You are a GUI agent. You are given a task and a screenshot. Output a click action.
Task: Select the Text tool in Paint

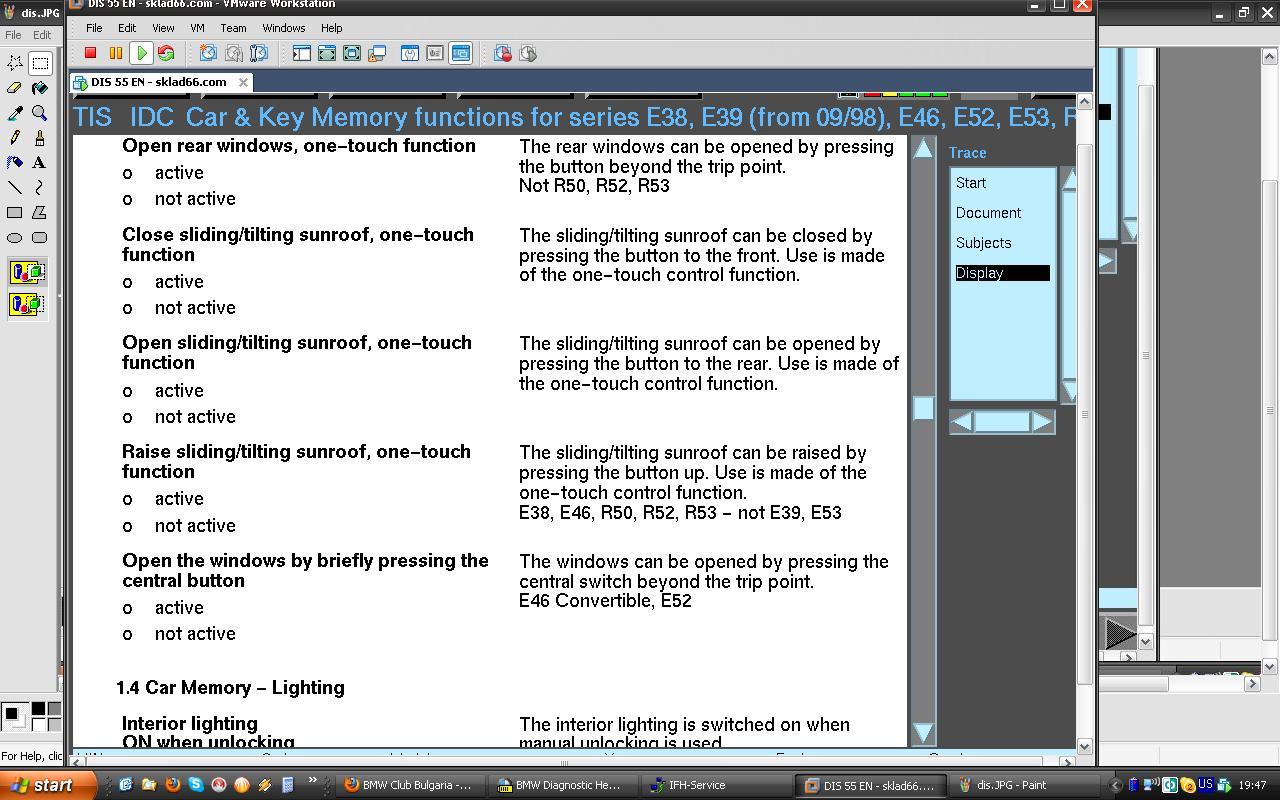click(40, 162)
